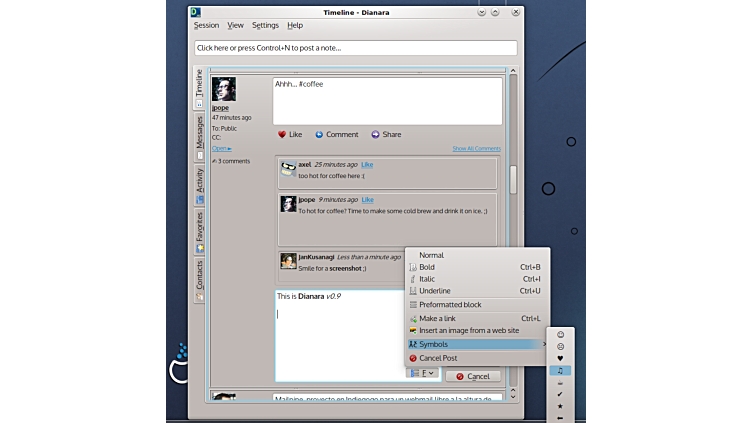Choose Bold from the formatting menu
The width and height of the screenshot is (752, 423).
click(427, 267)
